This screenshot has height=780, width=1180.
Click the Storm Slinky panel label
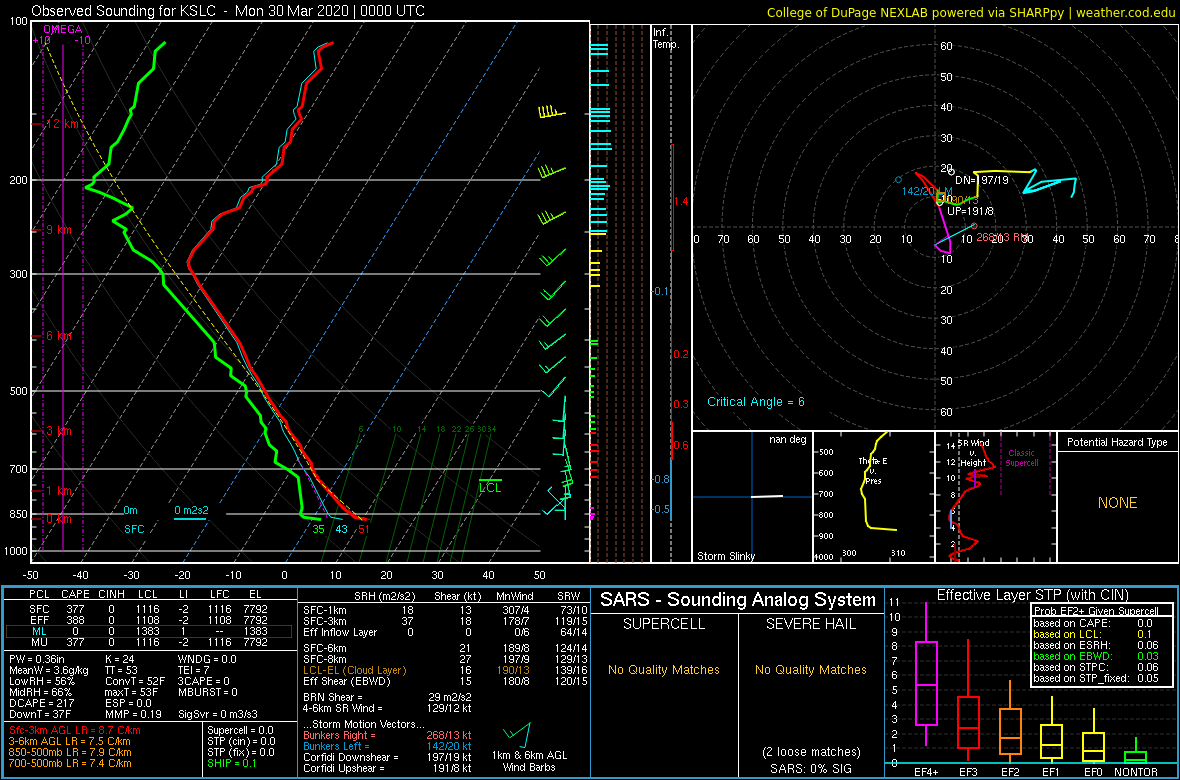pos(724,556)
